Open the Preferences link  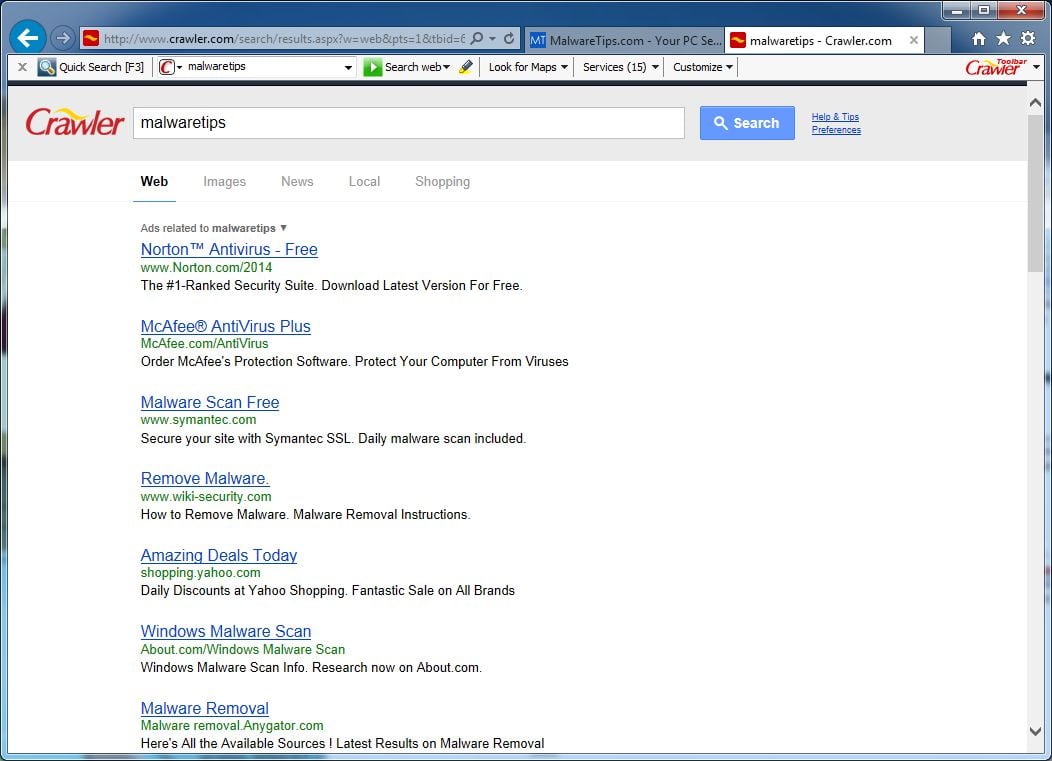[836, 130]
